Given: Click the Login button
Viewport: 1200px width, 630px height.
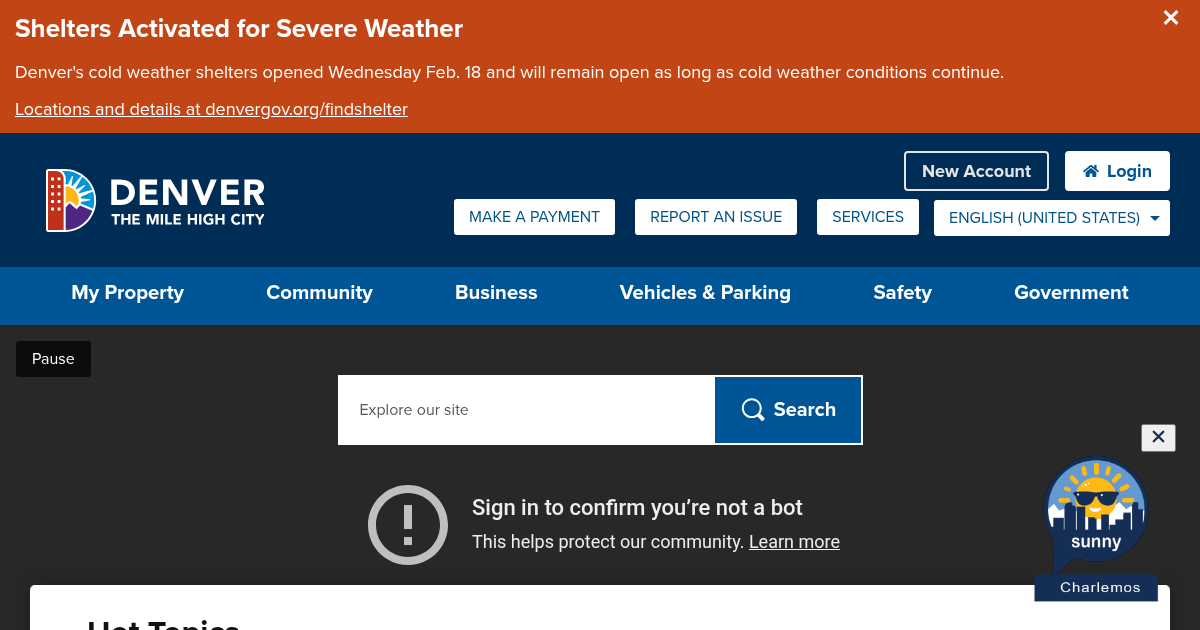Looking at the screenshot, I should point(1117,171).
